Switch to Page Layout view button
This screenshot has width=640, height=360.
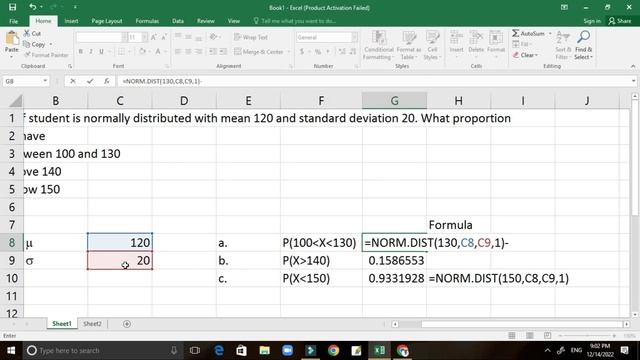click(530, 336)
